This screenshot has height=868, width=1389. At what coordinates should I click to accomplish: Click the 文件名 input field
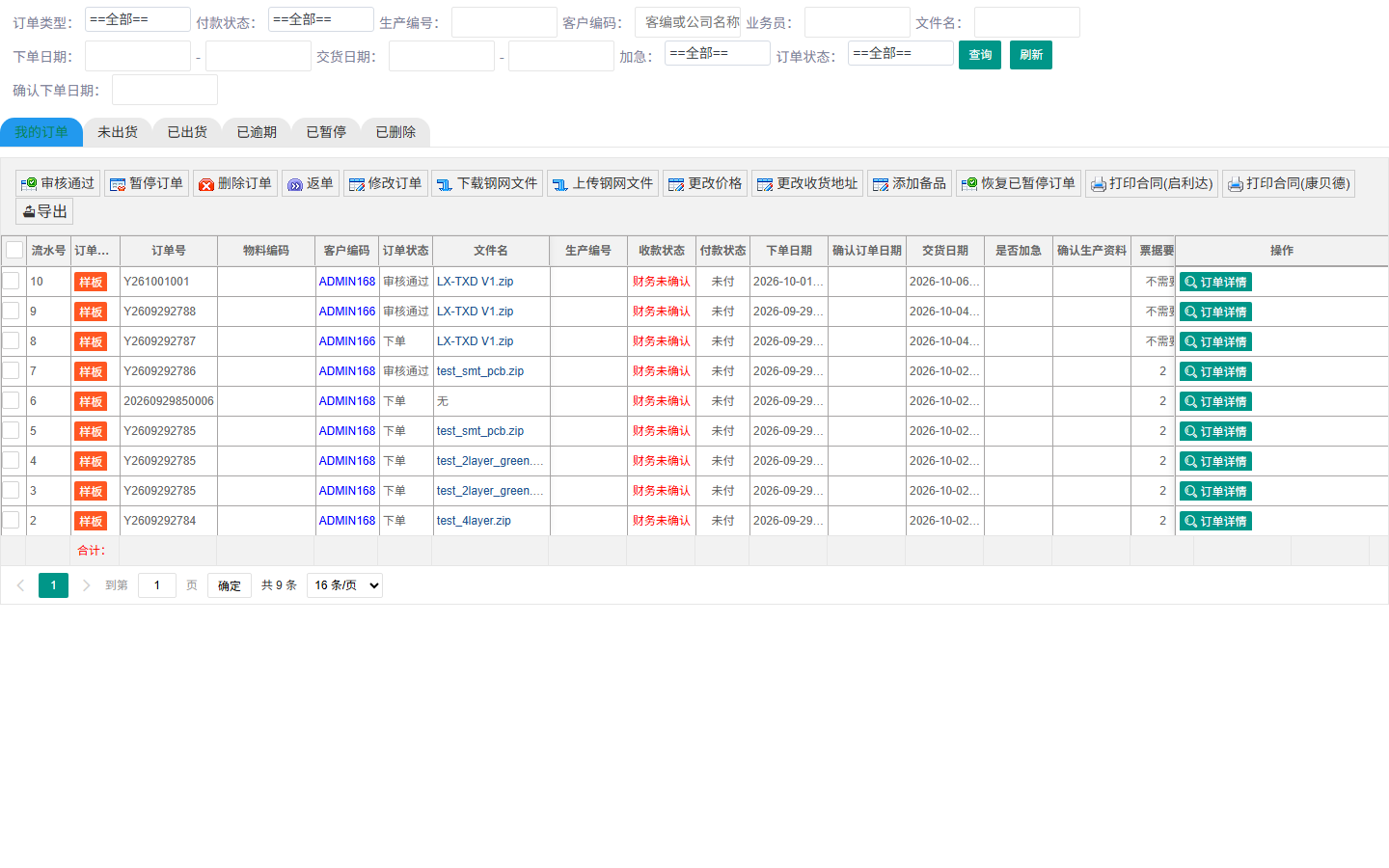point(1027,22)
